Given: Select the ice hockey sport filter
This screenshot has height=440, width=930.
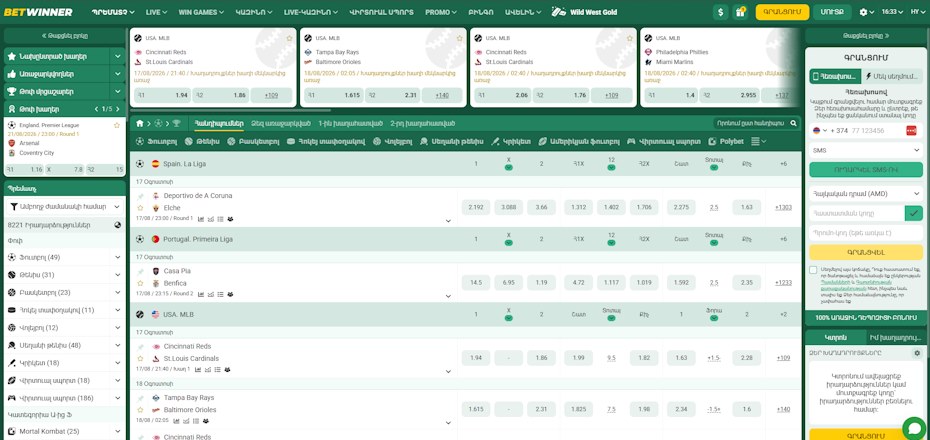Looking at the screenshot, I should (326, 142).
